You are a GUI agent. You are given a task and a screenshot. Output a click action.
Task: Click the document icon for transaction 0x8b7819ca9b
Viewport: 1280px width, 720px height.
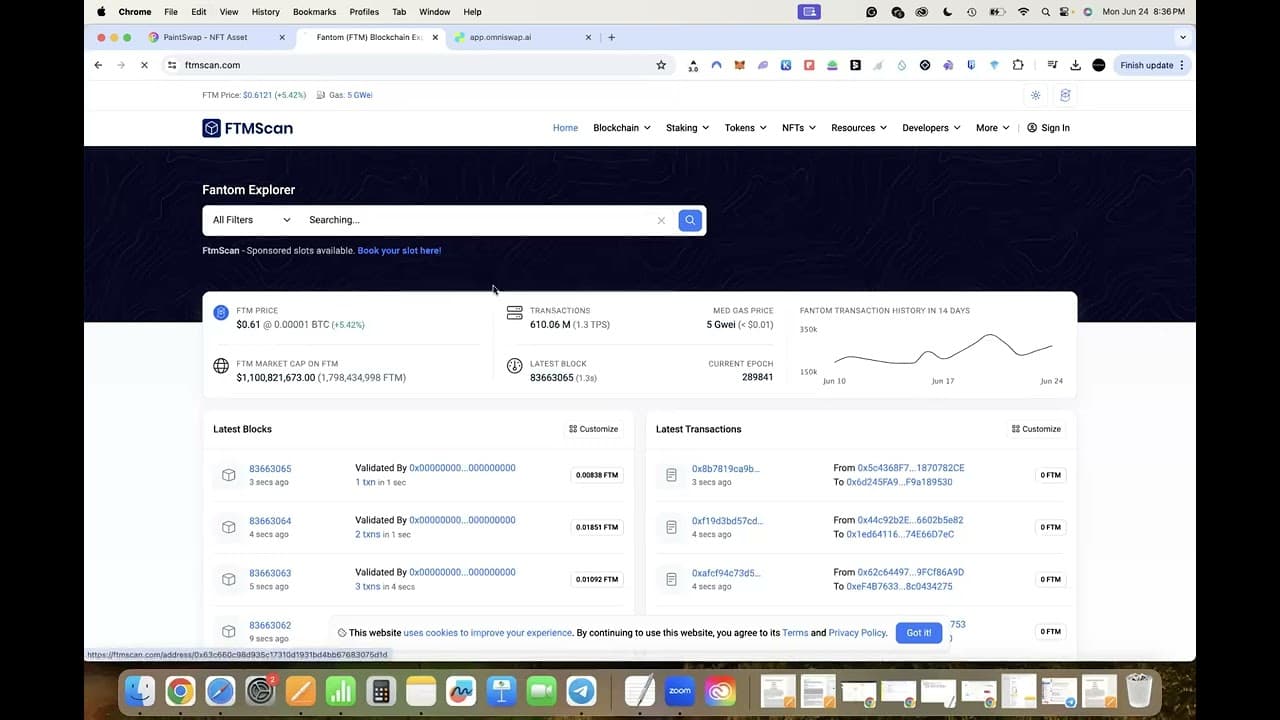tap(671, 475)
